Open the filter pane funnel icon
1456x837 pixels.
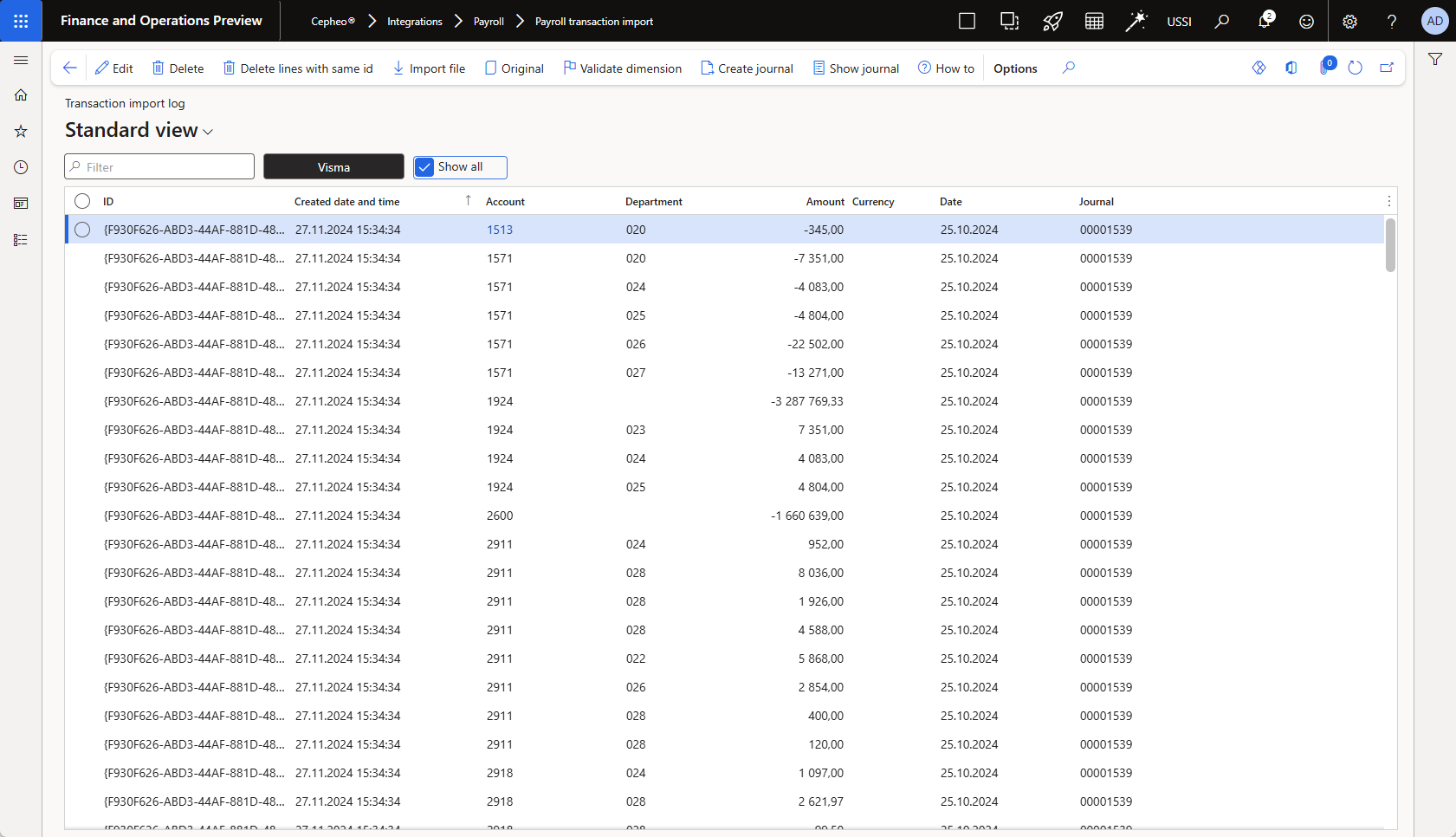click(1435, 59)
